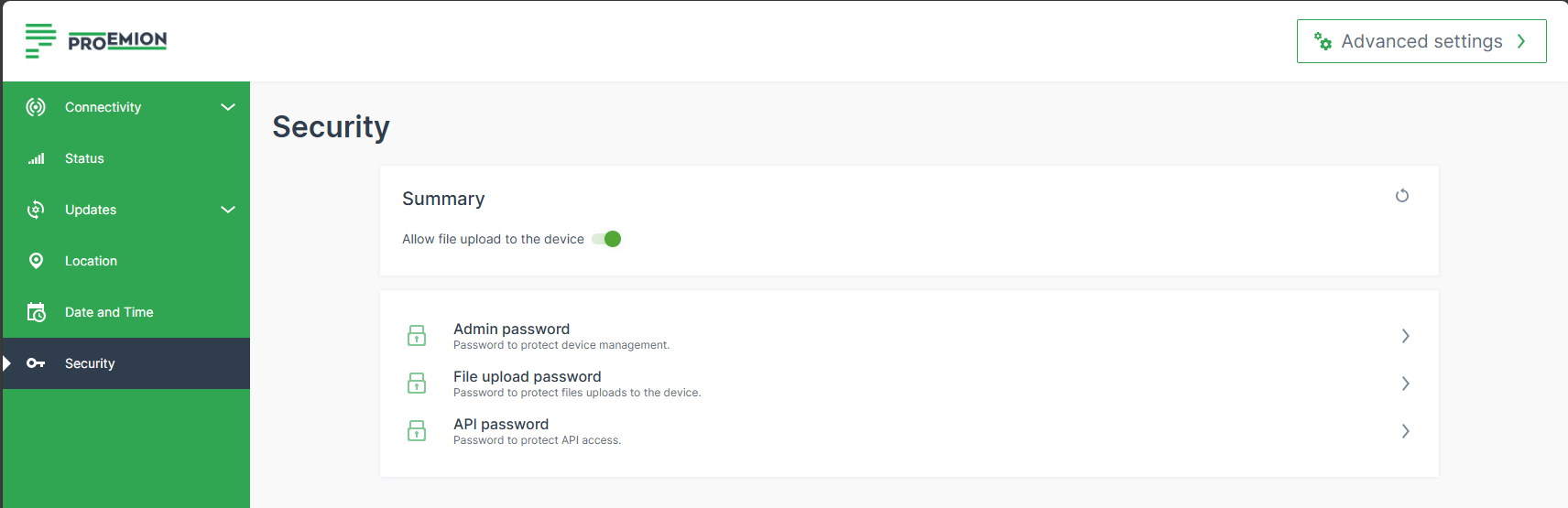
Task: Open the Date and Time menu item
Action: click(109, 312)
